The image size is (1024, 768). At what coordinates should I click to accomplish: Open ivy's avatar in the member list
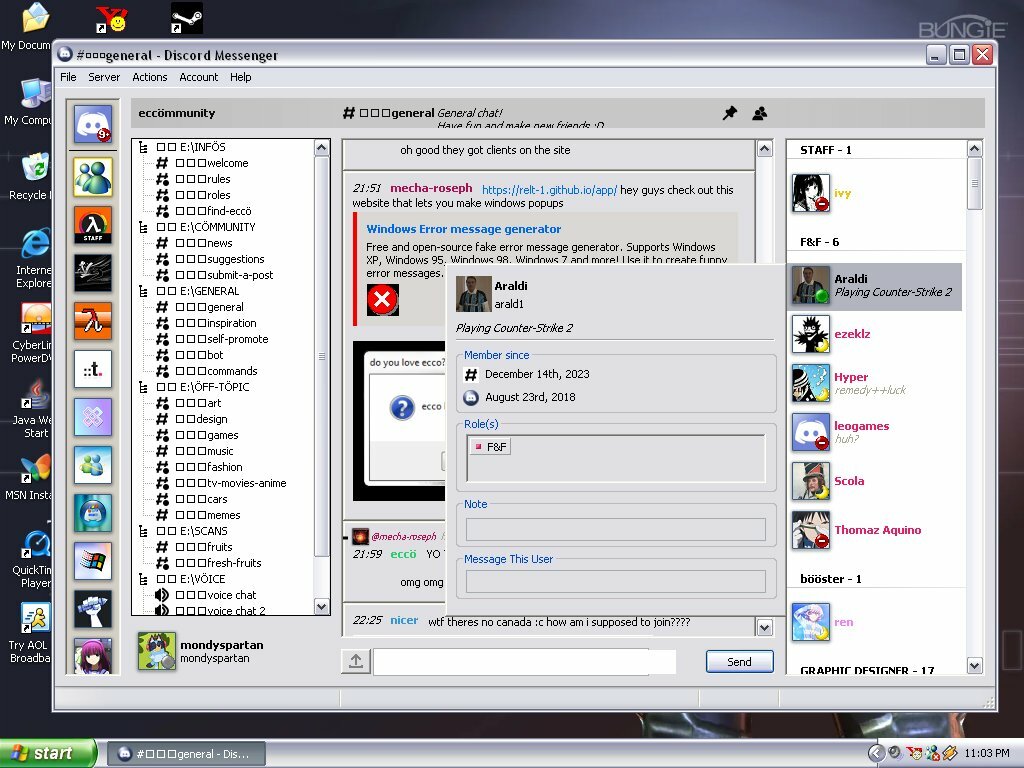[x=811, y=193]
